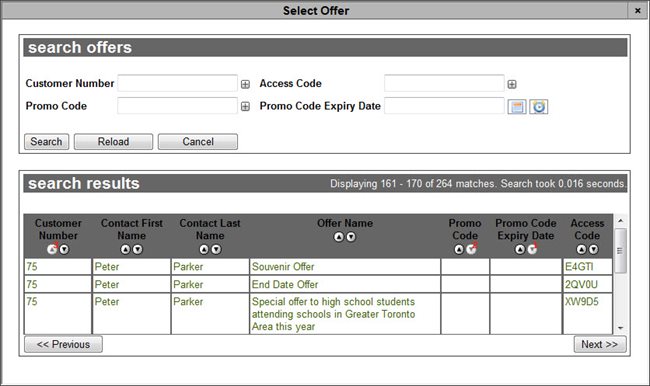
Task: Sort Offer Name column ascending
Action: 339,237
